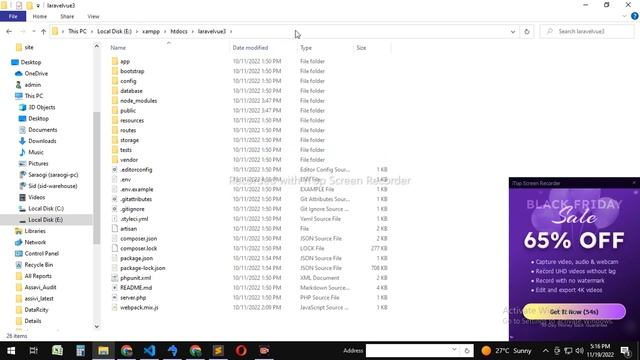The height and width of the screenshot is (360, 640).
Task: Select htdocs in the address path
Action: coord(179,31)
